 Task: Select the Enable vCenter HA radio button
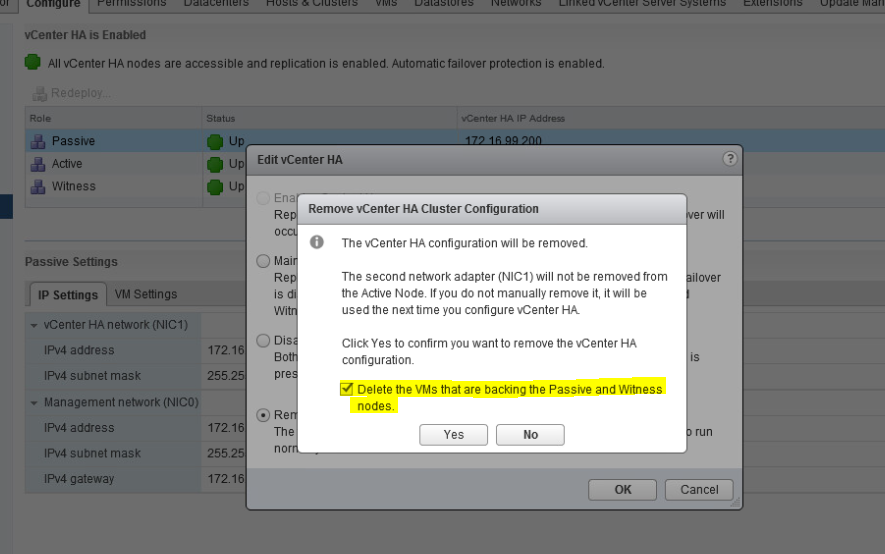coord(263,198)
